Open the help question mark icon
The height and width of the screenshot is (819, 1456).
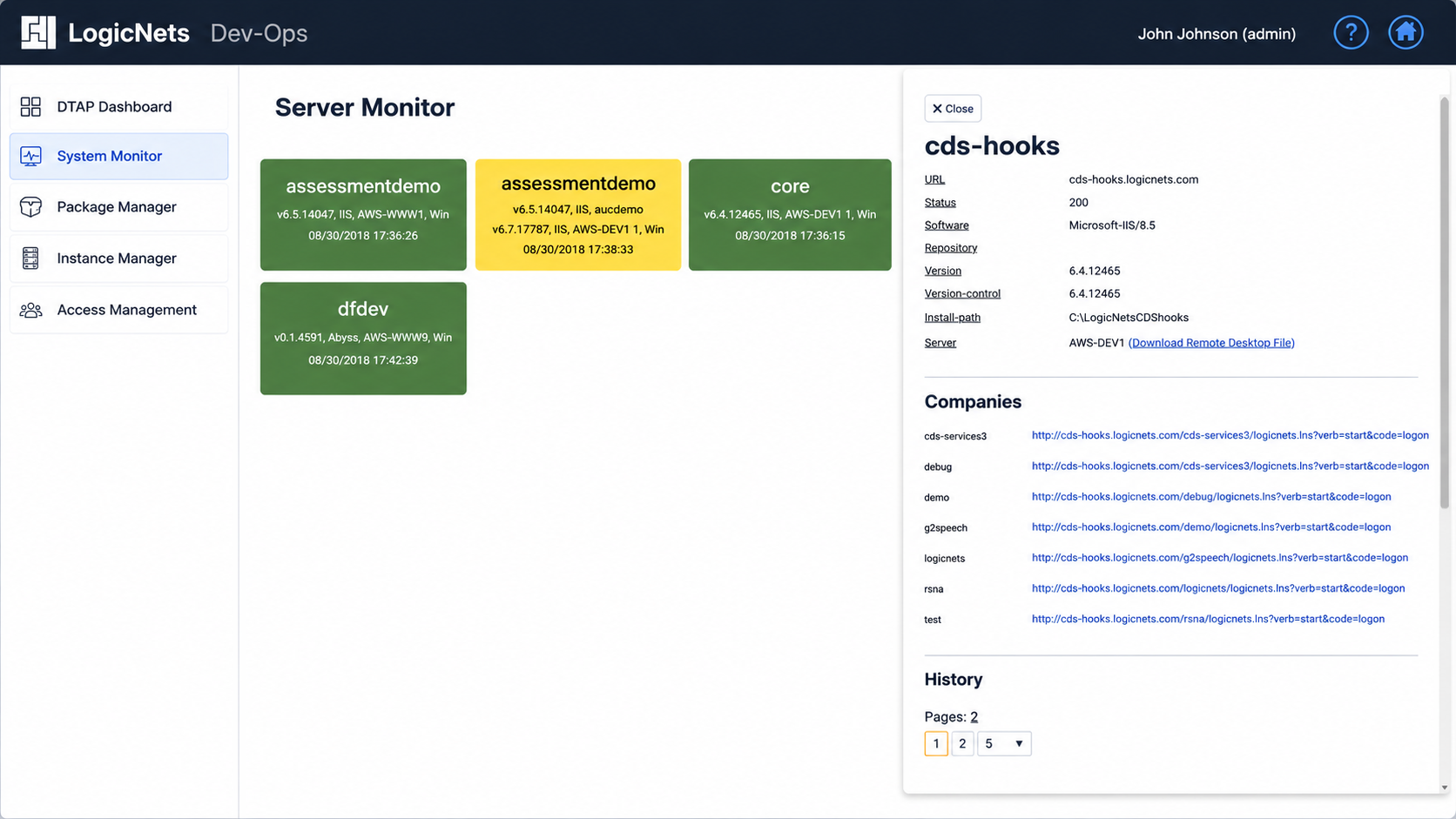1351,33
